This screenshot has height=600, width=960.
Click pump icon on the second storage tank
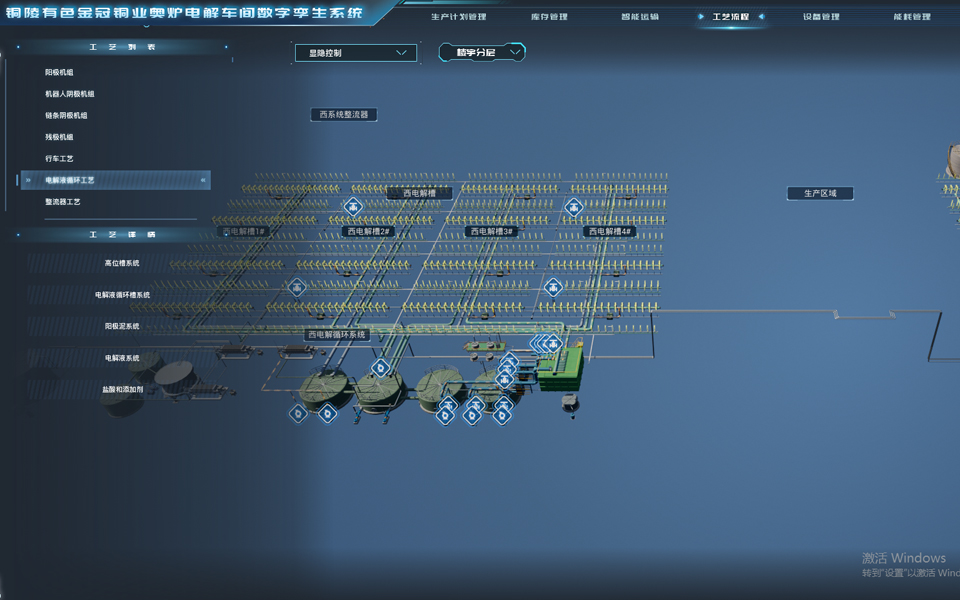pos(379,368)
